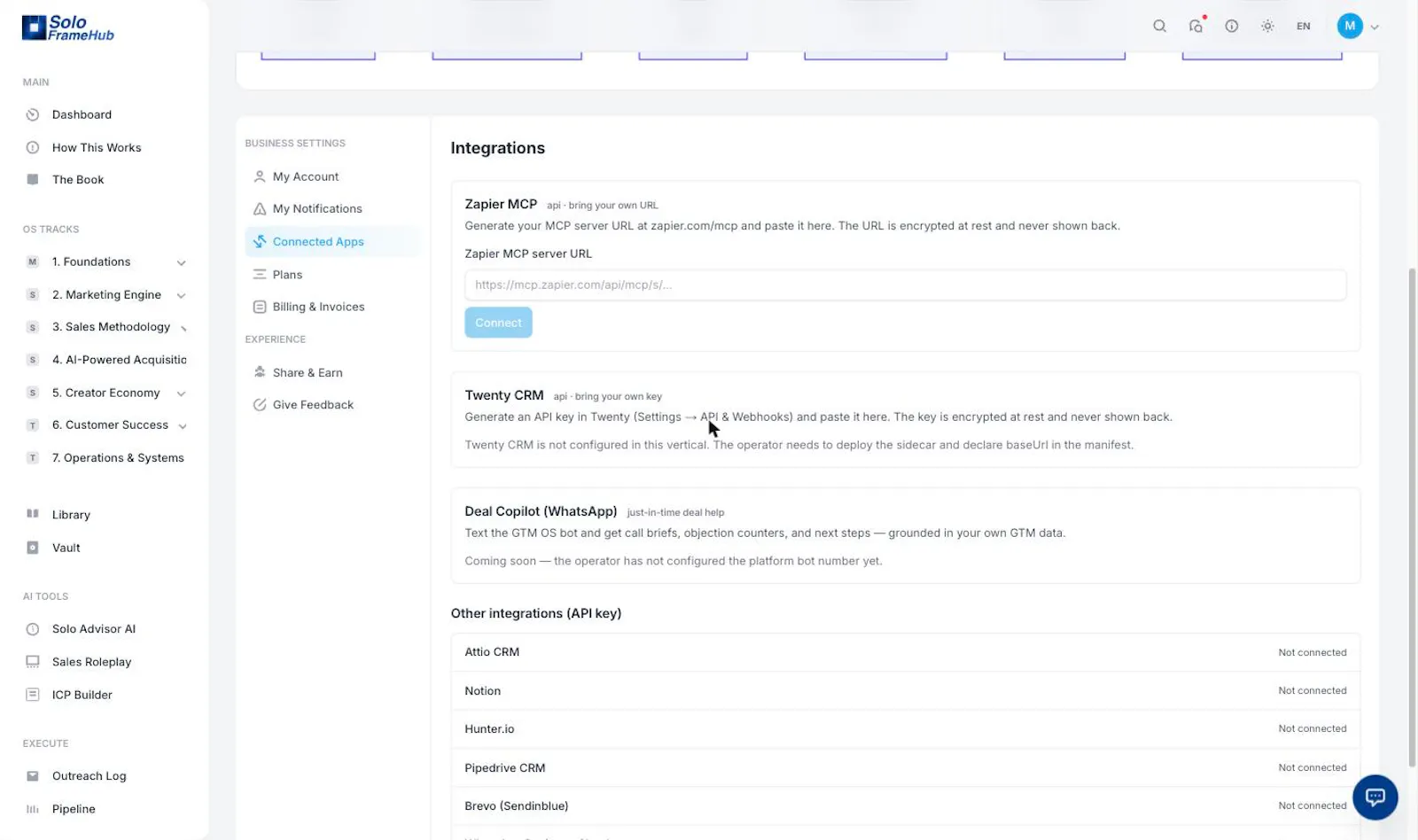Viewport: 1418px width, 840px height.
Task: Expand 2. Marketing Engine track
Action: point(181,295)
